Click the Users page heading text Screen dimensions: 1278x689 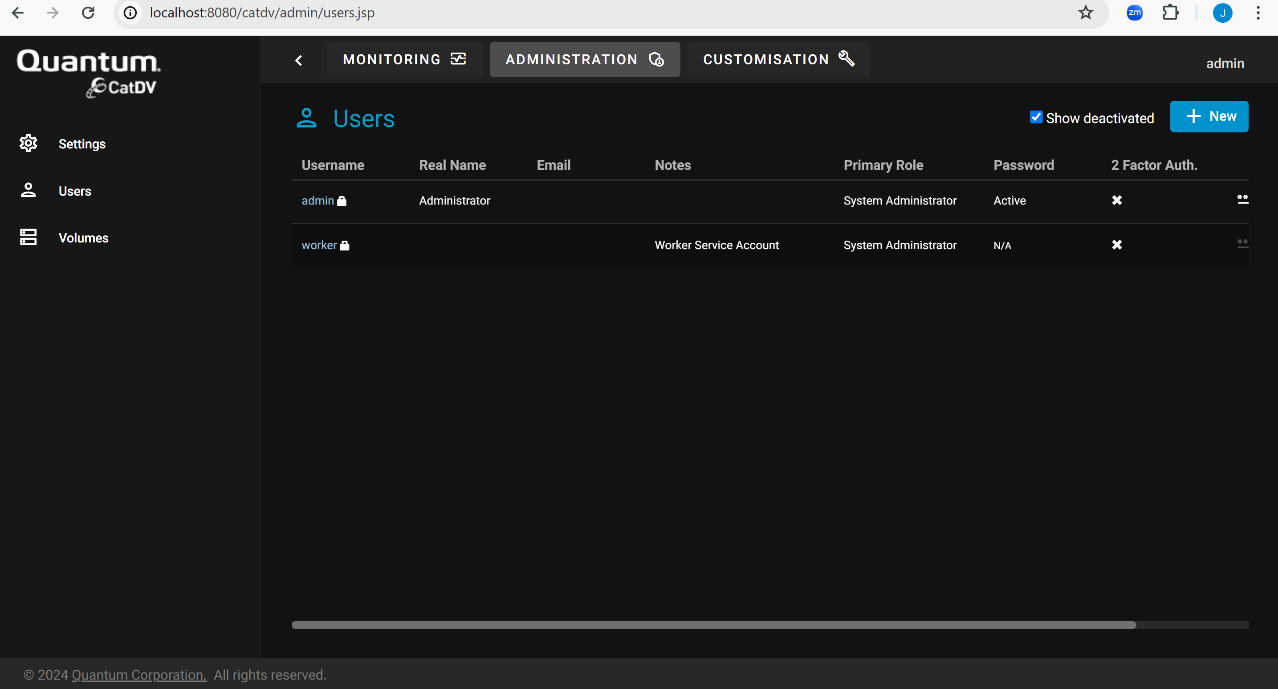click(364, 119)
